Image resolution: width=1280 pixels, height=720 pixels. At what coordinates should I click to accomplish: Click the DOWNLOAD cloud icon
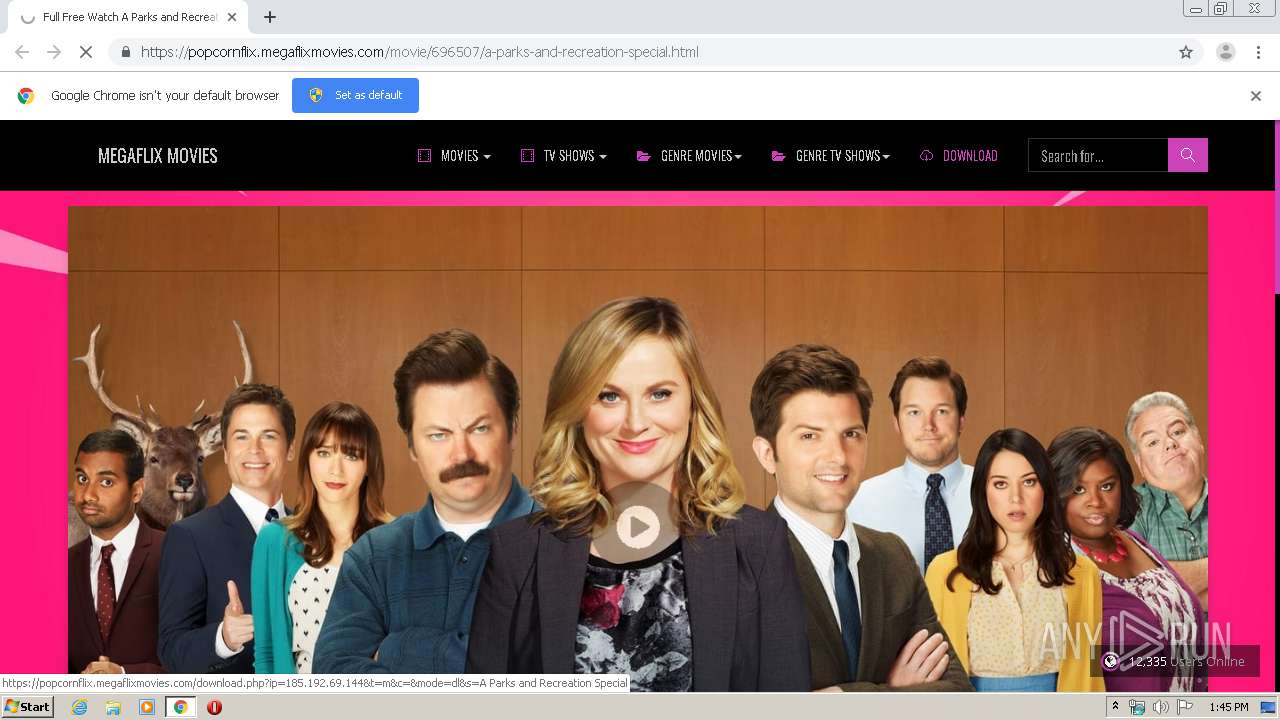[926, 156]
